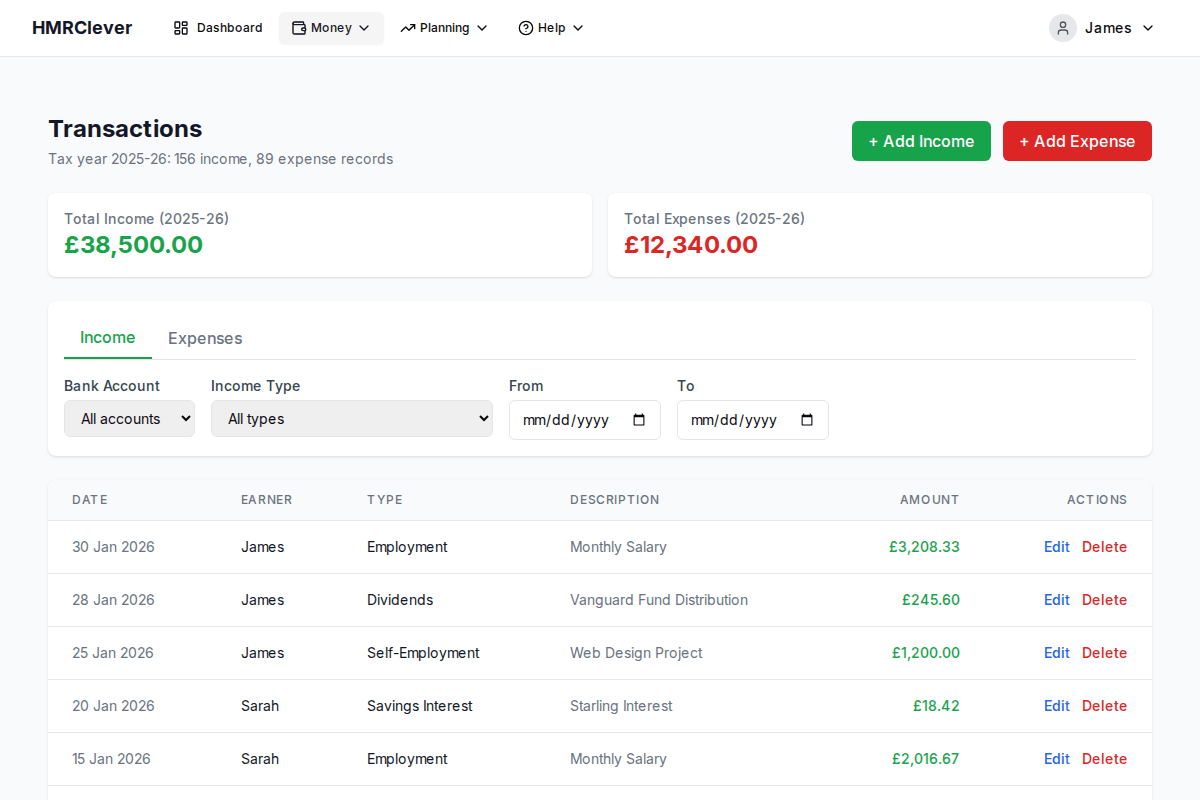Click the Add Expense button
This screenshot has width=1200, height=800.
click(x=1077, y=141)
